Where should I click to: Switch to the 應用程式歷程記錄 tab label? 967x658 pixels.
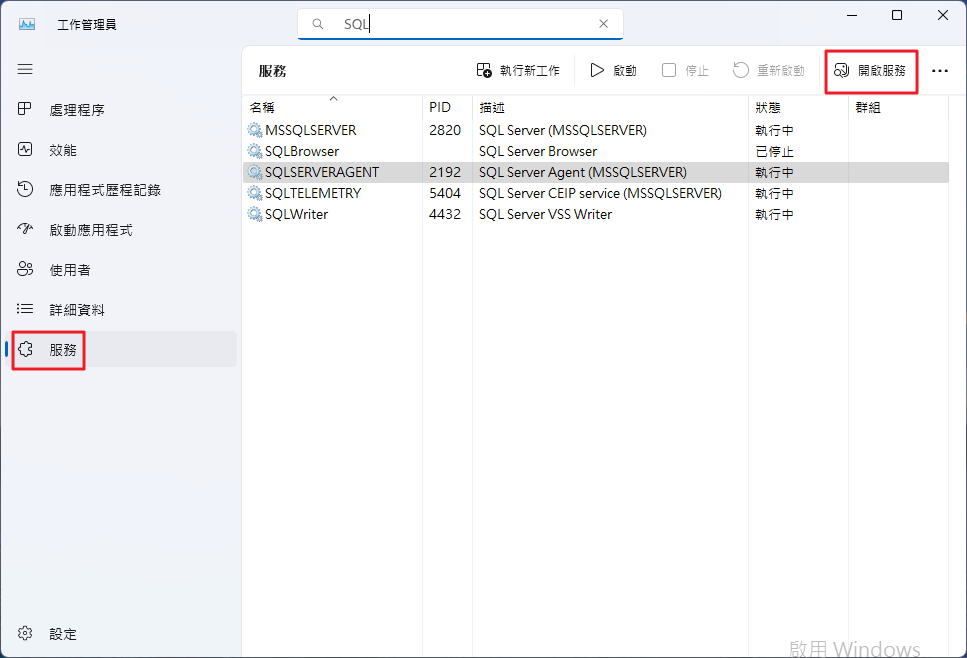pyautogui.click(x=105, y=190)
